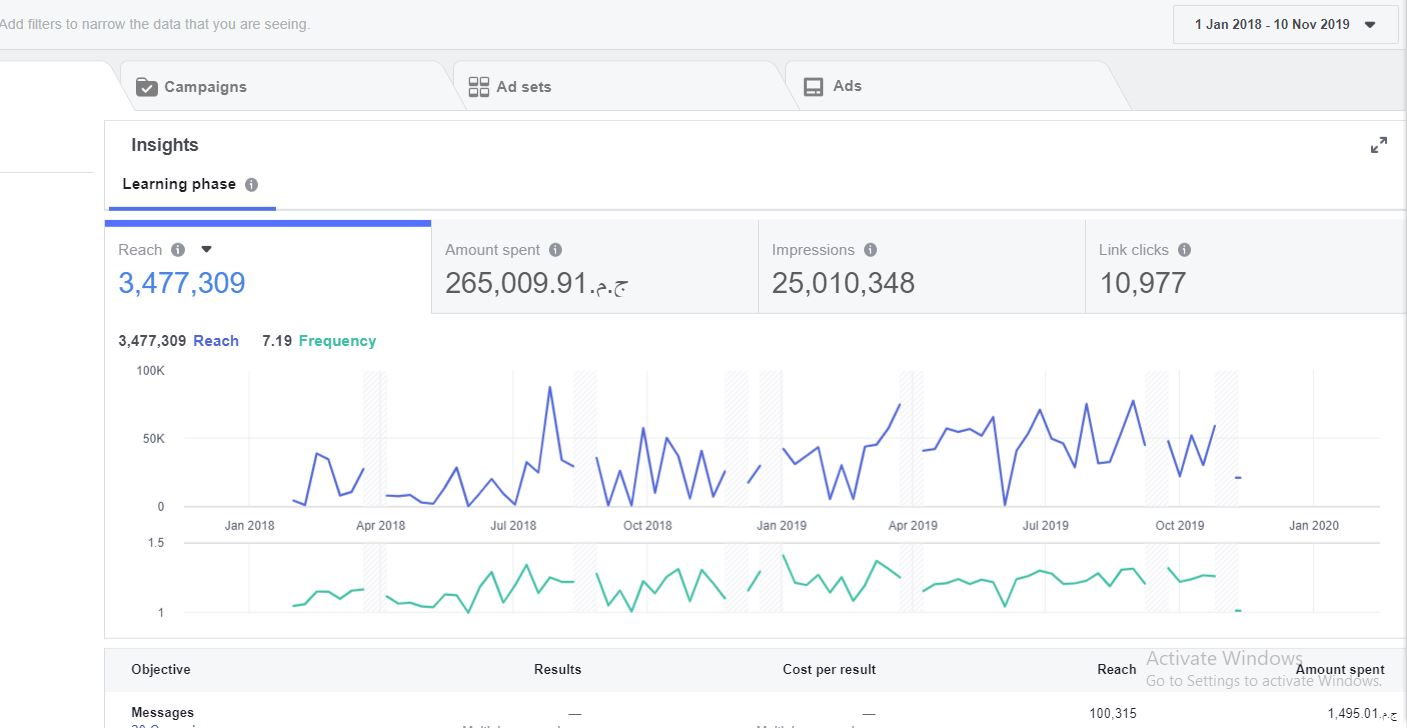Viewport: 1407px width, 728px height.
Task: Click the 10,977 link clicks value
Action: point(1143,283)
